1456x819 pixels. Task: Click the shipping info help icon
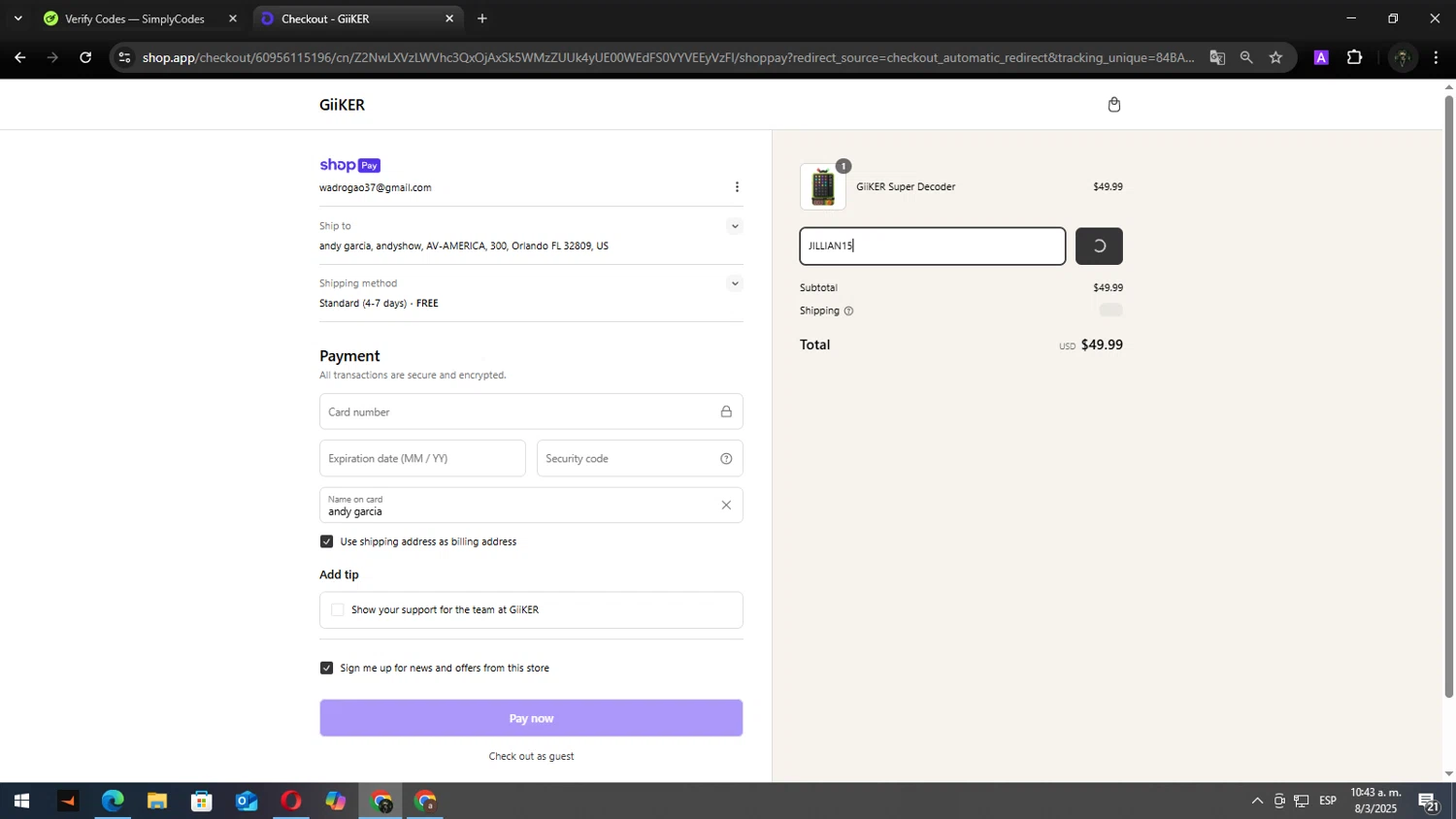tap(848, 311)
